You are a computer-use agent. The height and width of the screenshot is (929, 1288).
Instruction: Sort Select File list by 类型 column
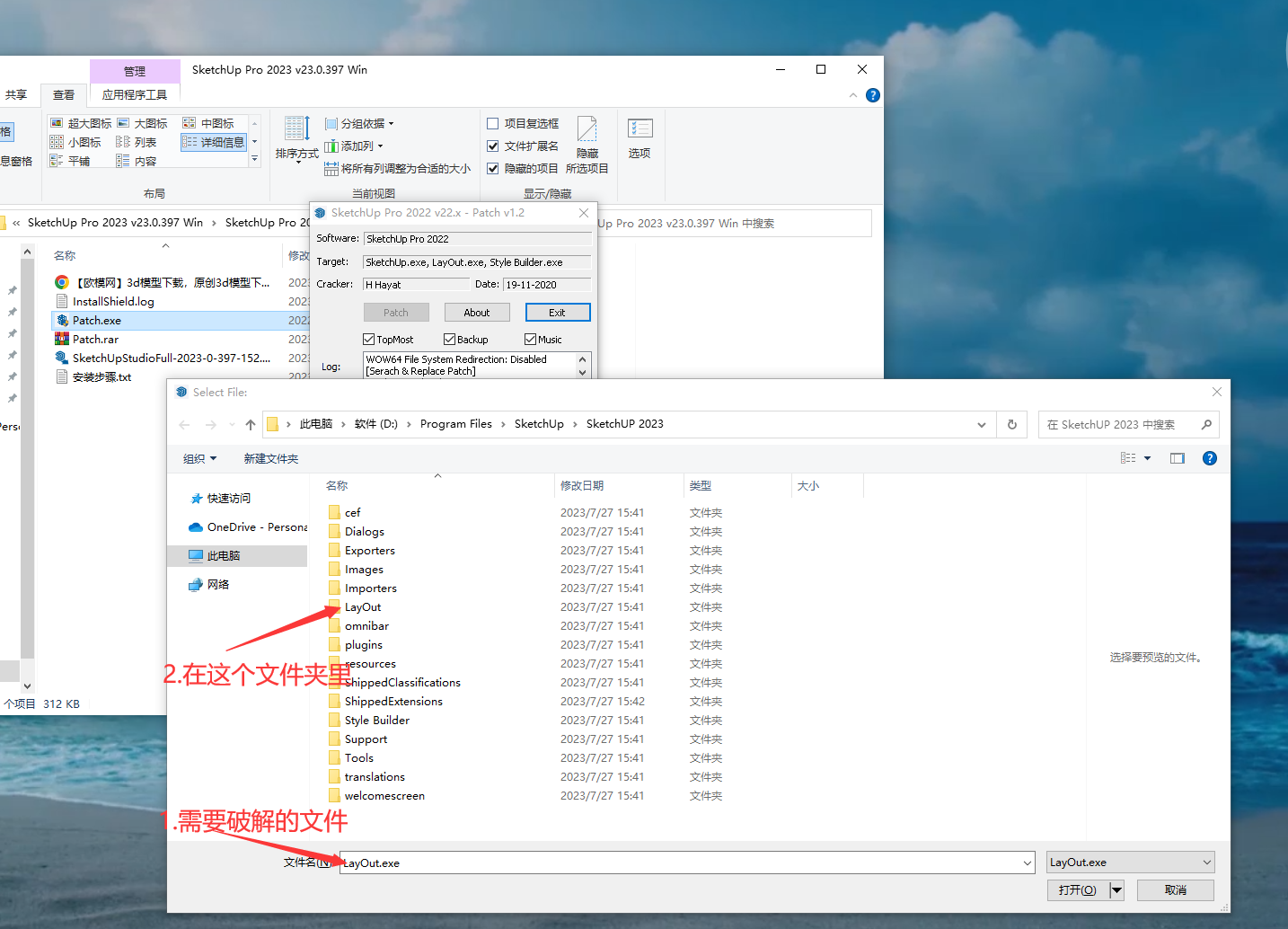pyautogui.click(x=737, y=486)
